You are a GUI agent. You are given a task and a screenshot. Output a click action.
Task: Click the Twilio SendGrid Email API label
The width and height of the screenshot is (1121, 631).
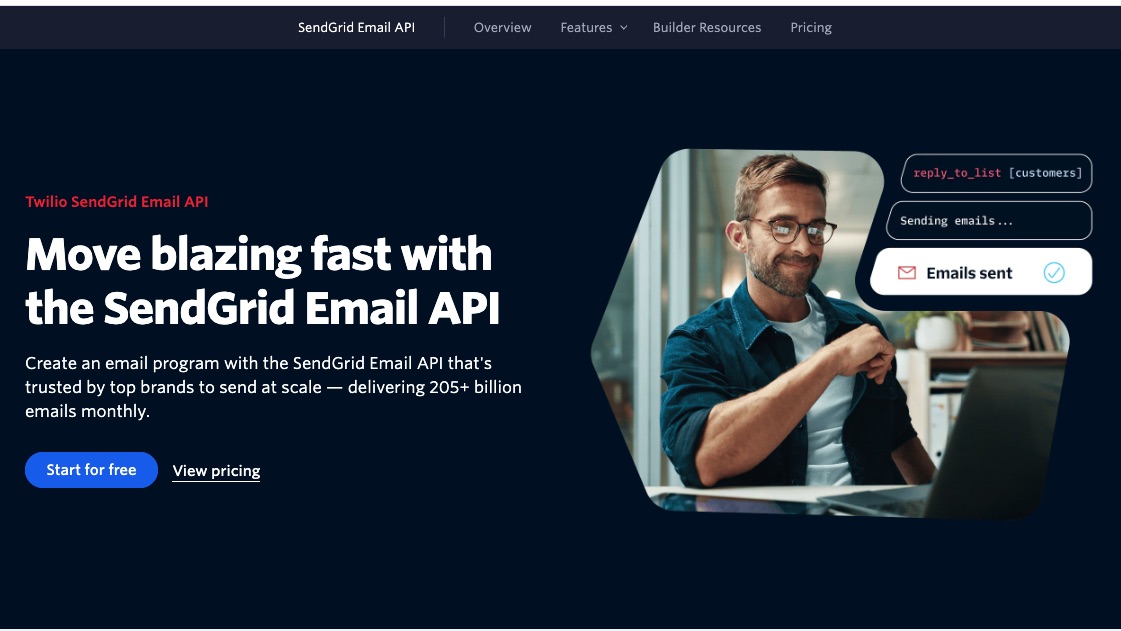point(117,202)
